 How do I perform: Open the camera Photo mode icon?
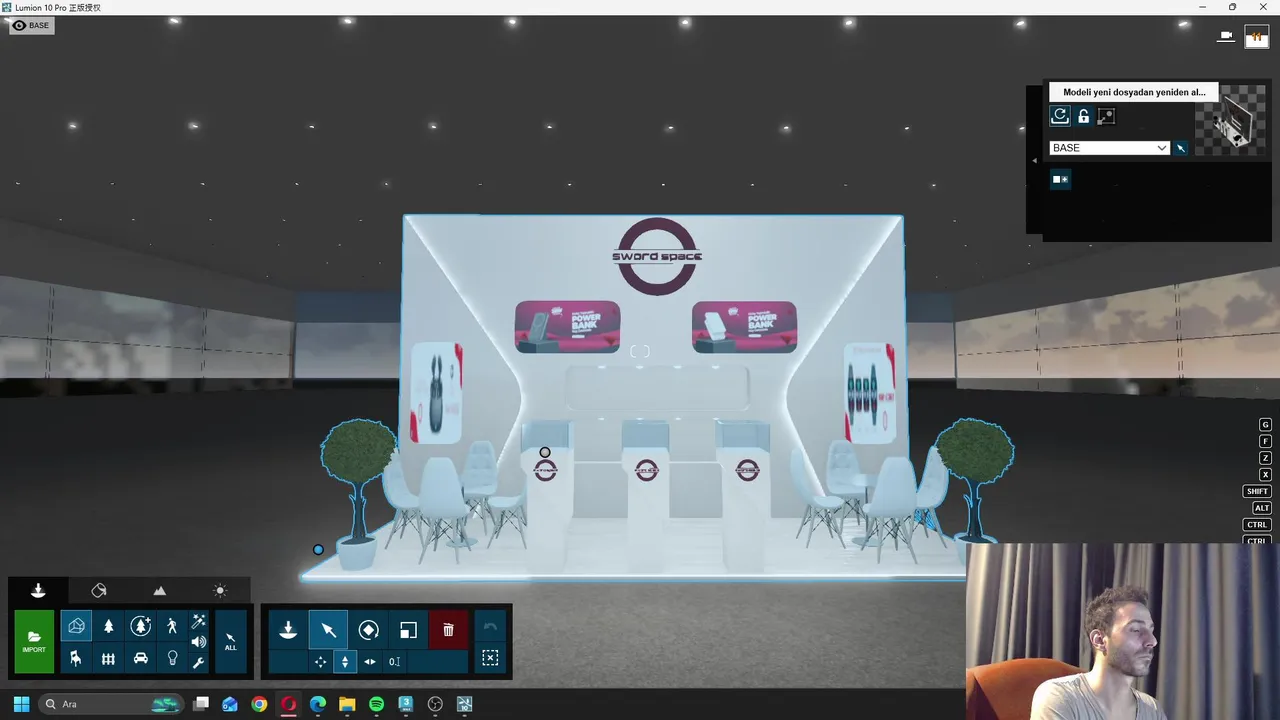pos(1226,36)
